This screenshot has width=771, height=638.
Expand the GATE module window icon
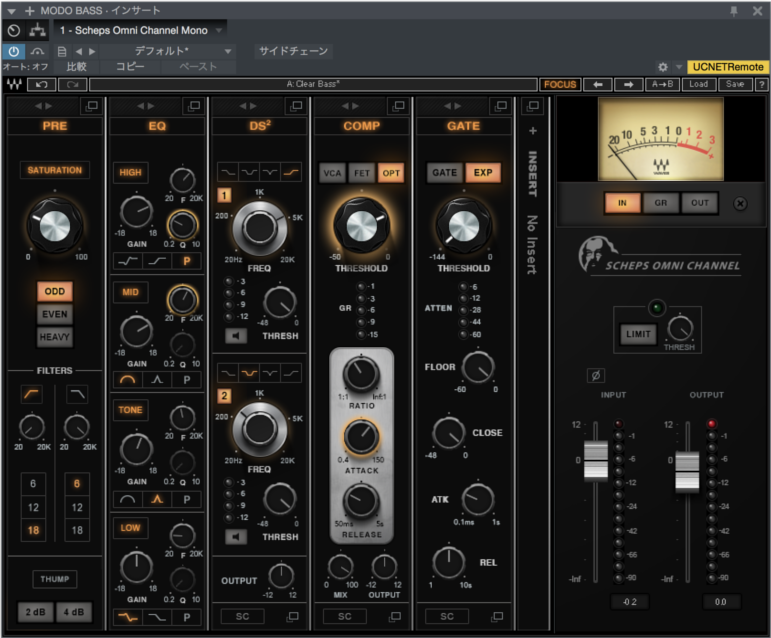pyautogui.click(x=501, y=105)
